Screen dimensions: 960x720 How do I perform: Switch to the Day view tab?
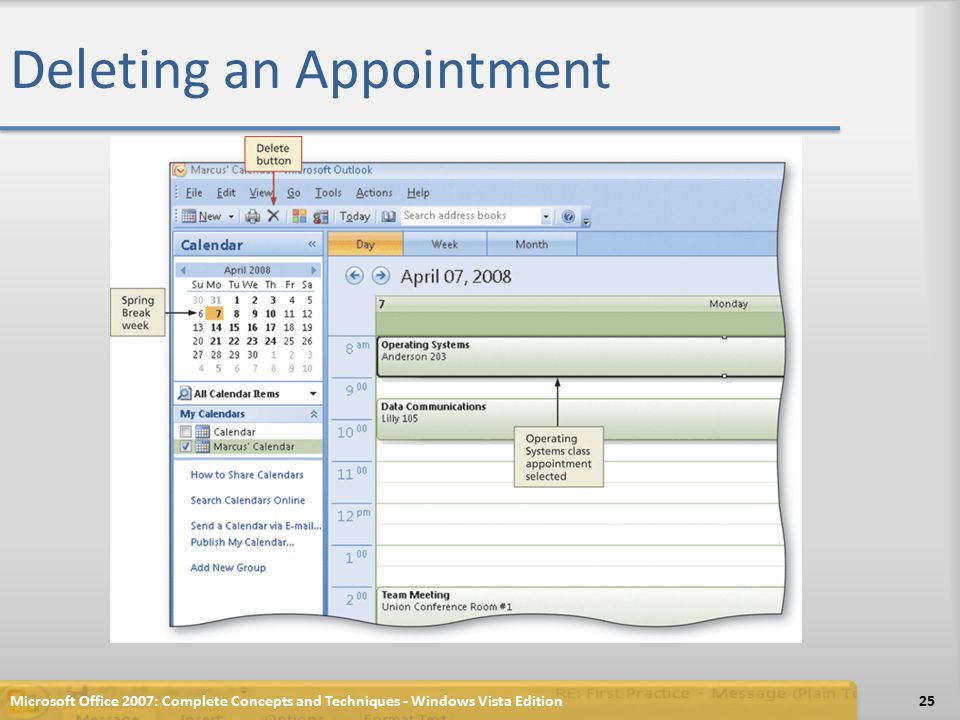click(x=366, y=244)
